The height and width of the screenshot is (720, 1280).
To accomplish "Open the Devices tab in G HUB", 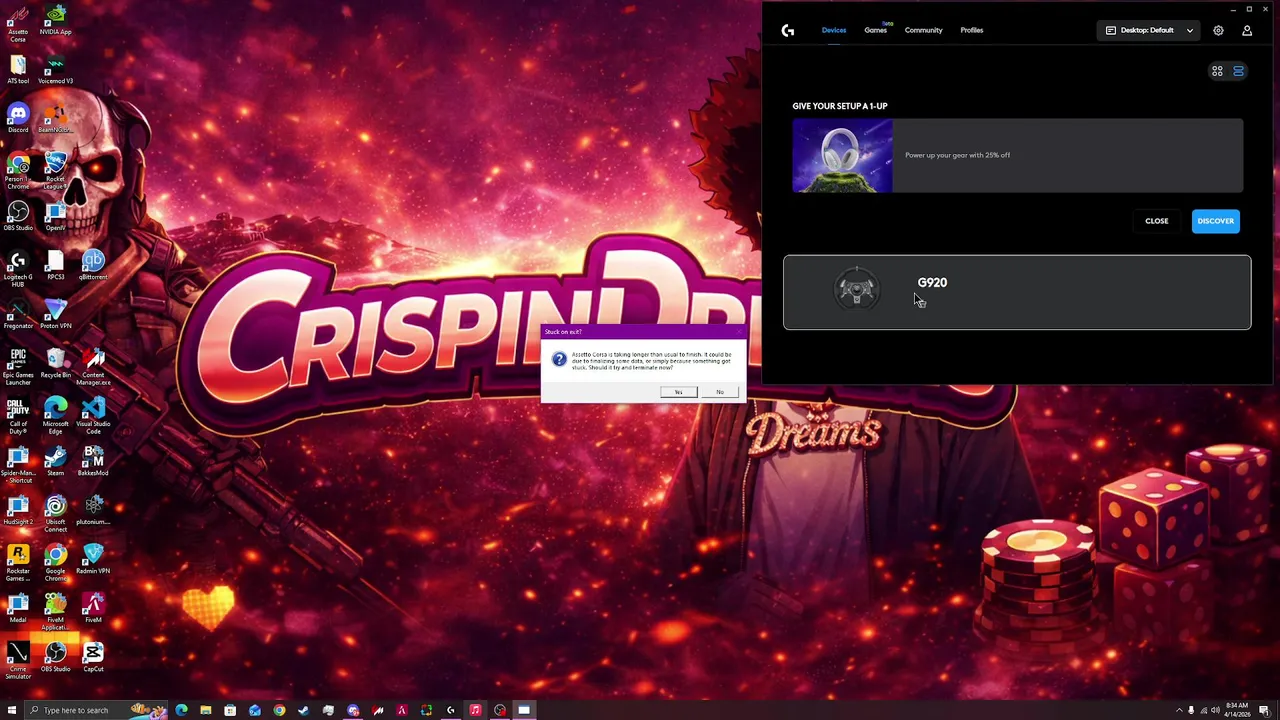I will 834,30.
